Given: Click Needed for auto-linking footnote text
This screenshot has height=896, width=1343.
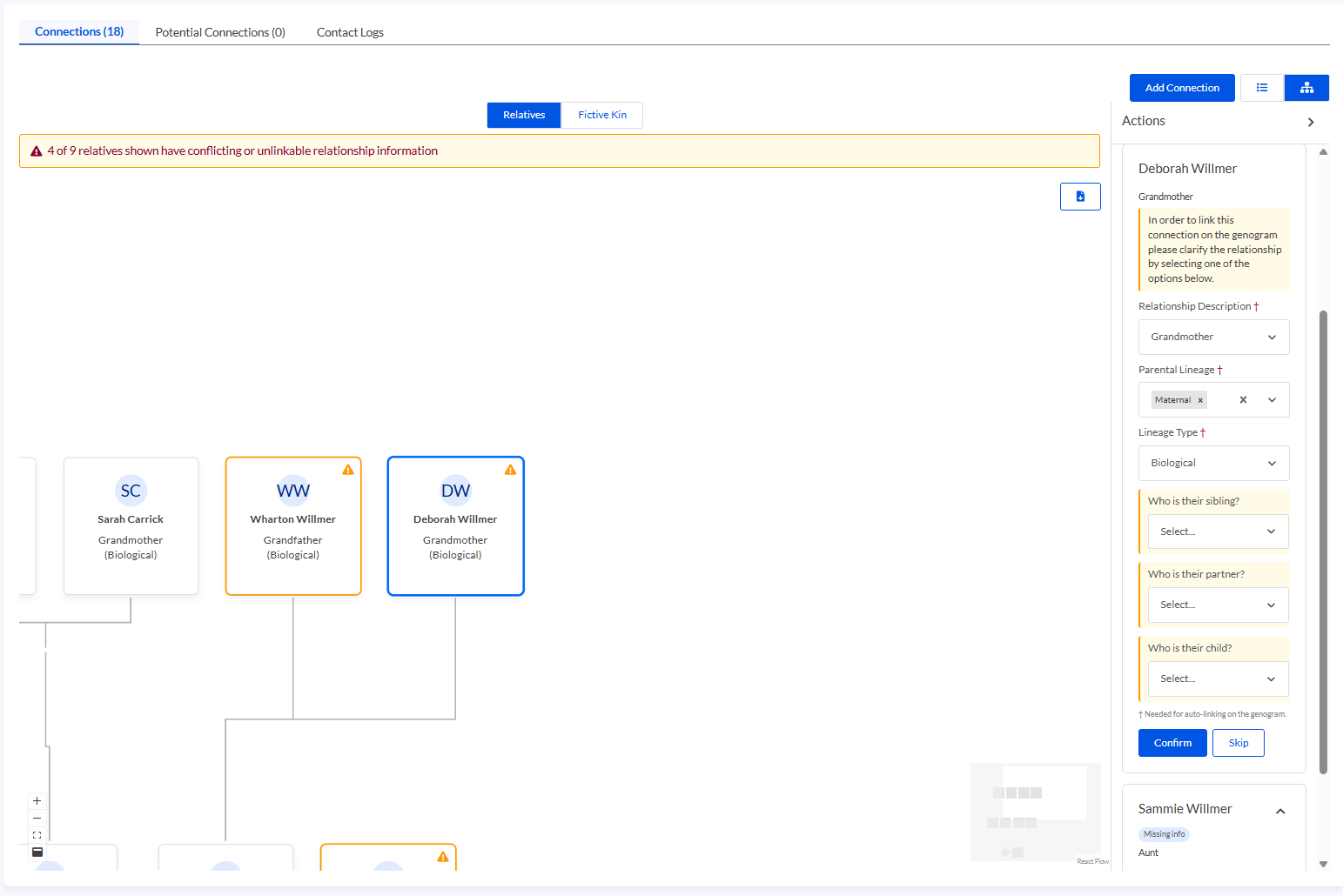Looking at the screenshot, I should tap(1212, 714).
